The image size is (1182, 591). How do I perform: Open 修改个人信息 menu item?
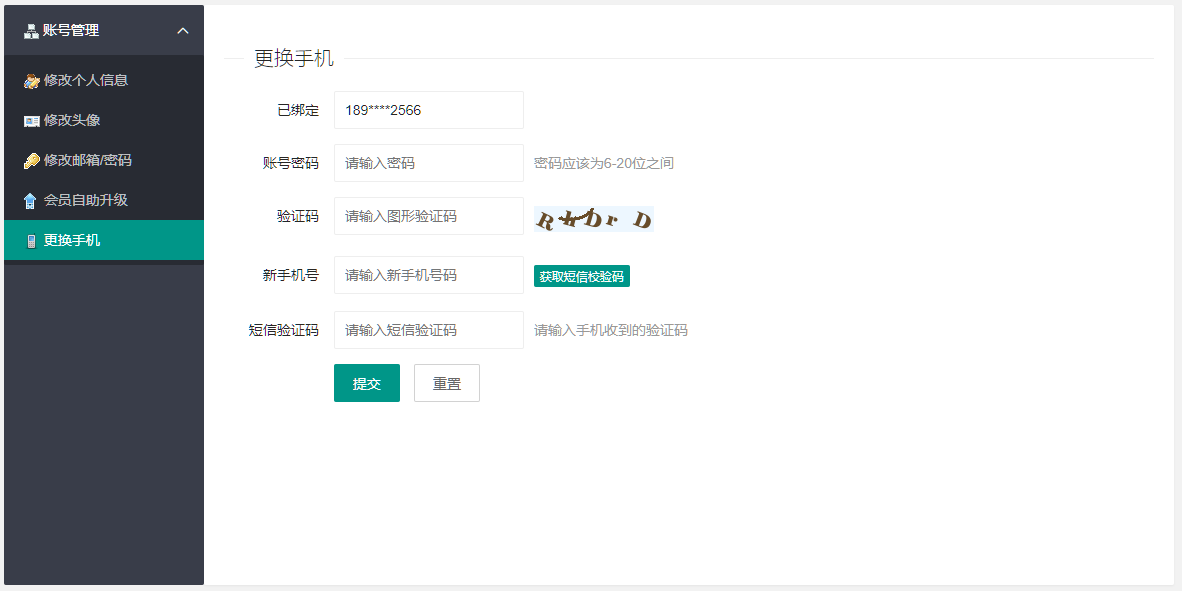tap(104, 80)
